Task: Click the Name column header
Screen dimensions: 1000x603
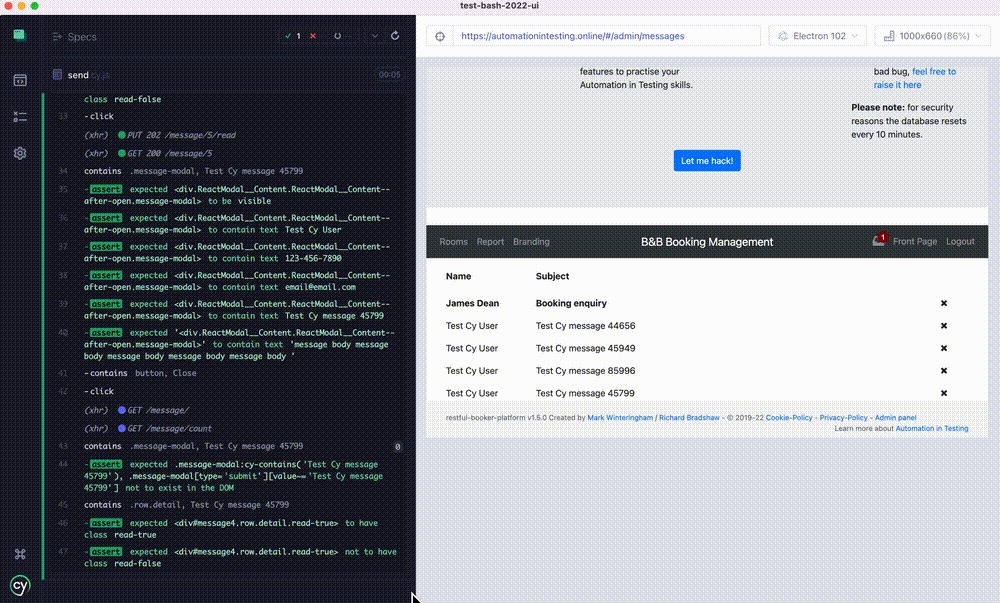Action: point(459,276)
